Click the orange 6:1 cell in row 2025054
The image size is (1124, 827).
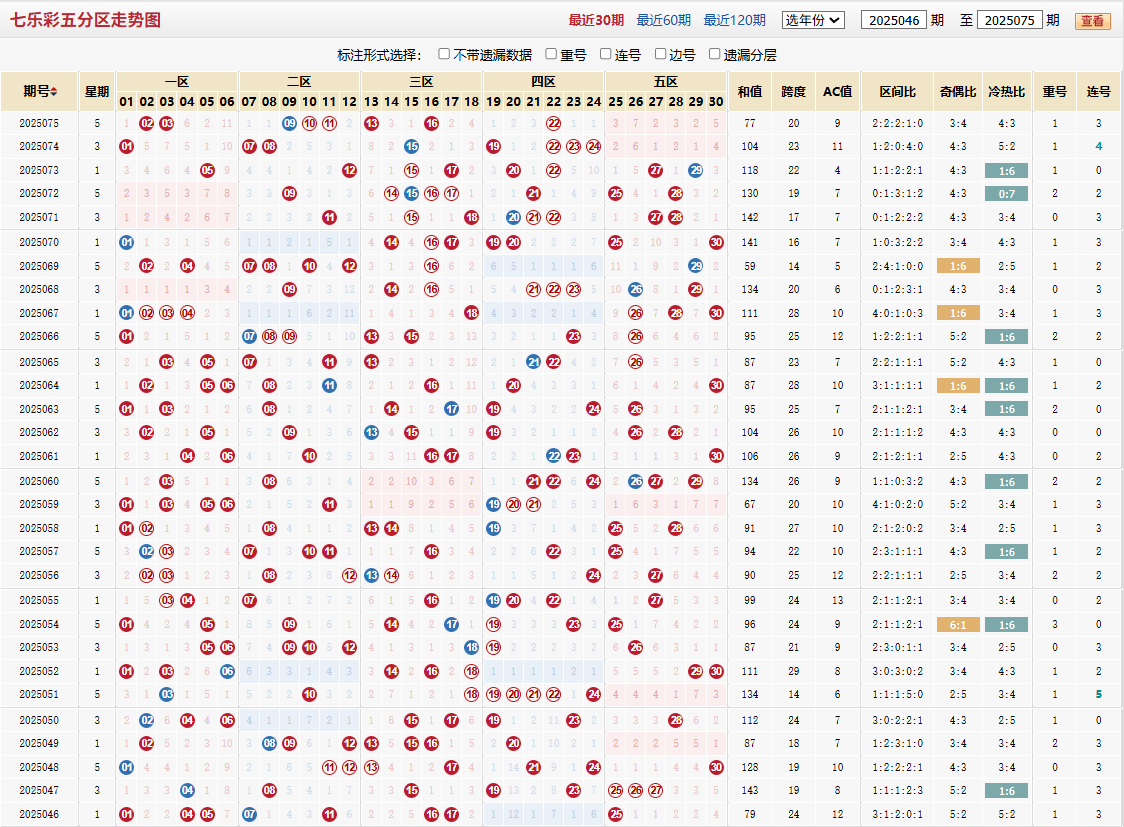(958, 625)
